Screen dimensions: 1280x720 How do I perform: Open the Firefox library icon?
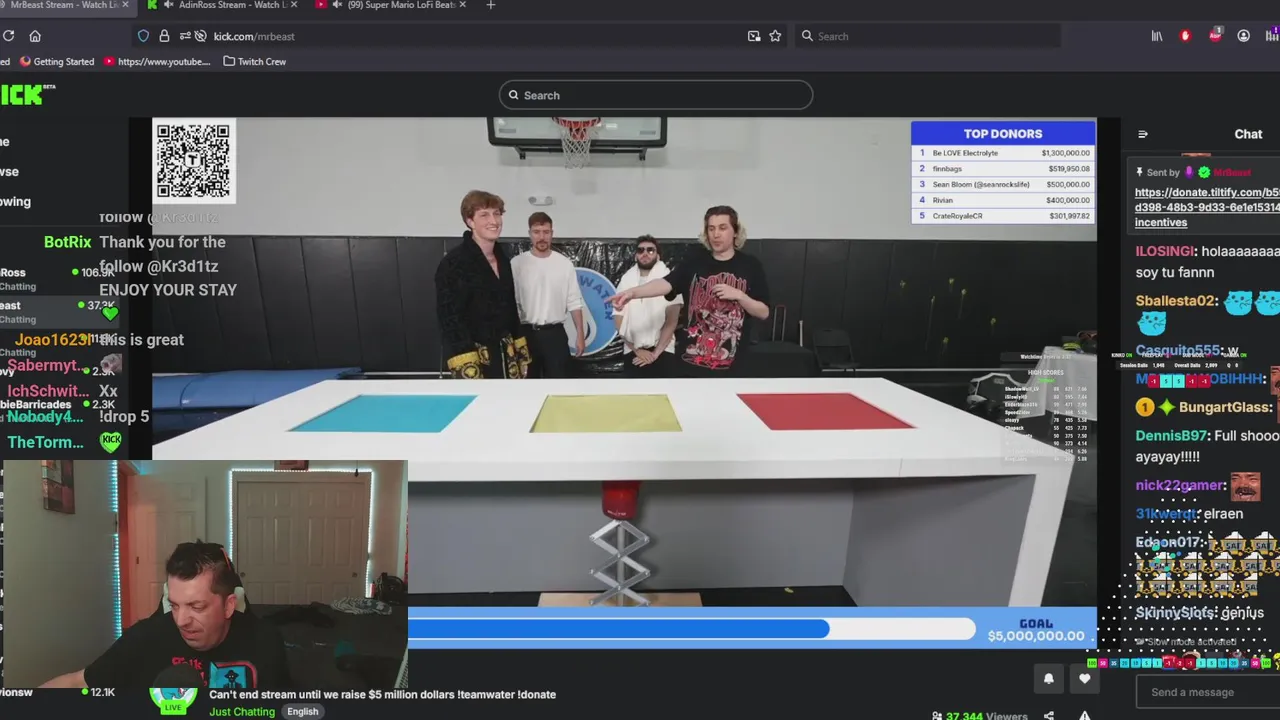pos(1157,36)
